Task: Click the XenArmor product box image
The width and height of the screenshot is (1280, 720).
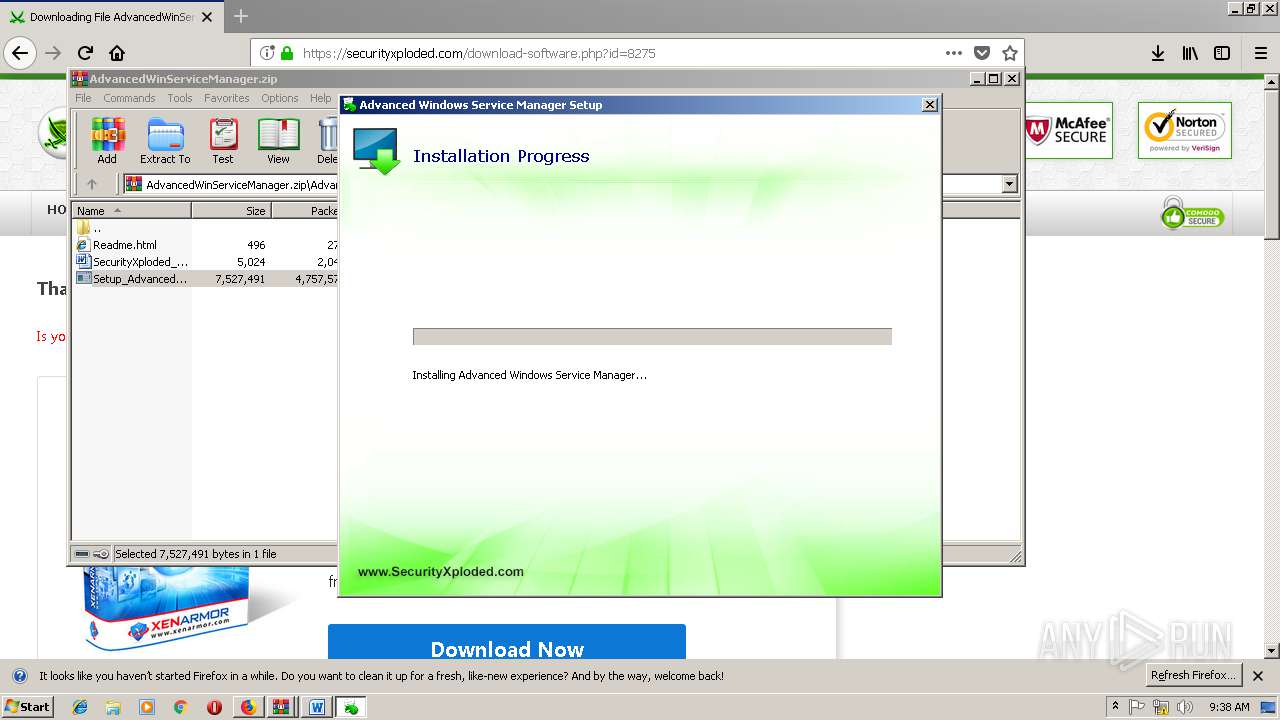Action: click(x=165, y=606)
